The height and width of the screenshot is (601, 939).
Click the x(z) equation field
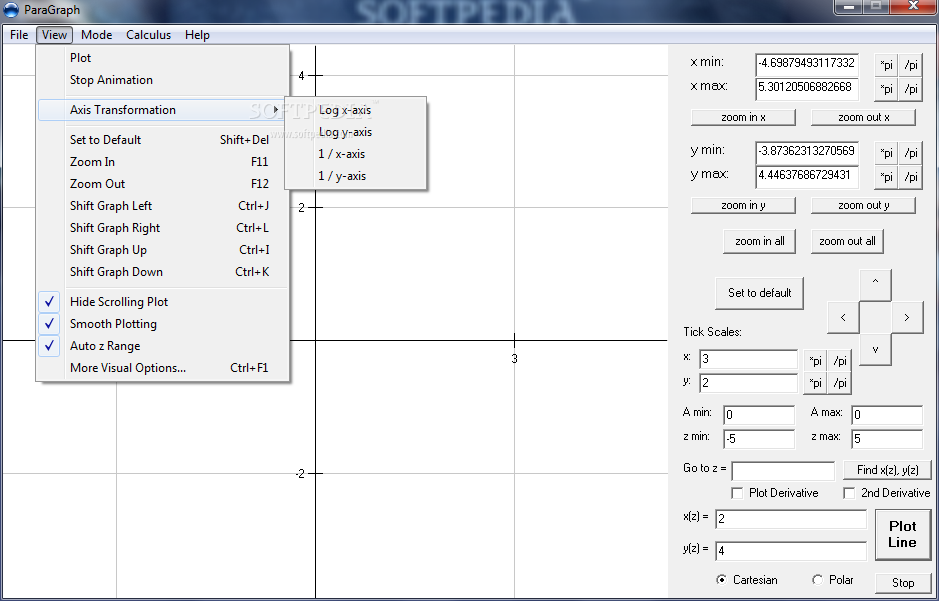point(790,519)
